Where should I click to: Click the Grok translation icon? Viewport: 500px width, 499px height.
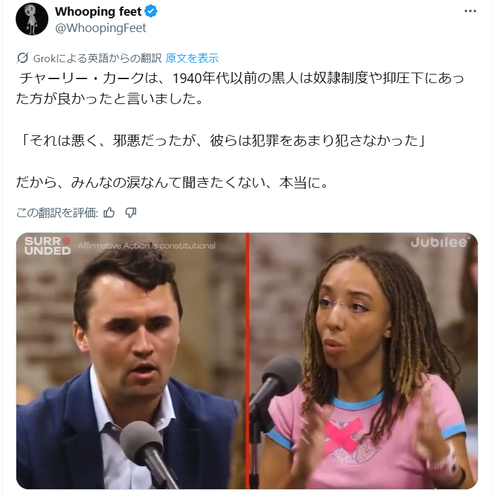(x=22, y=58)
